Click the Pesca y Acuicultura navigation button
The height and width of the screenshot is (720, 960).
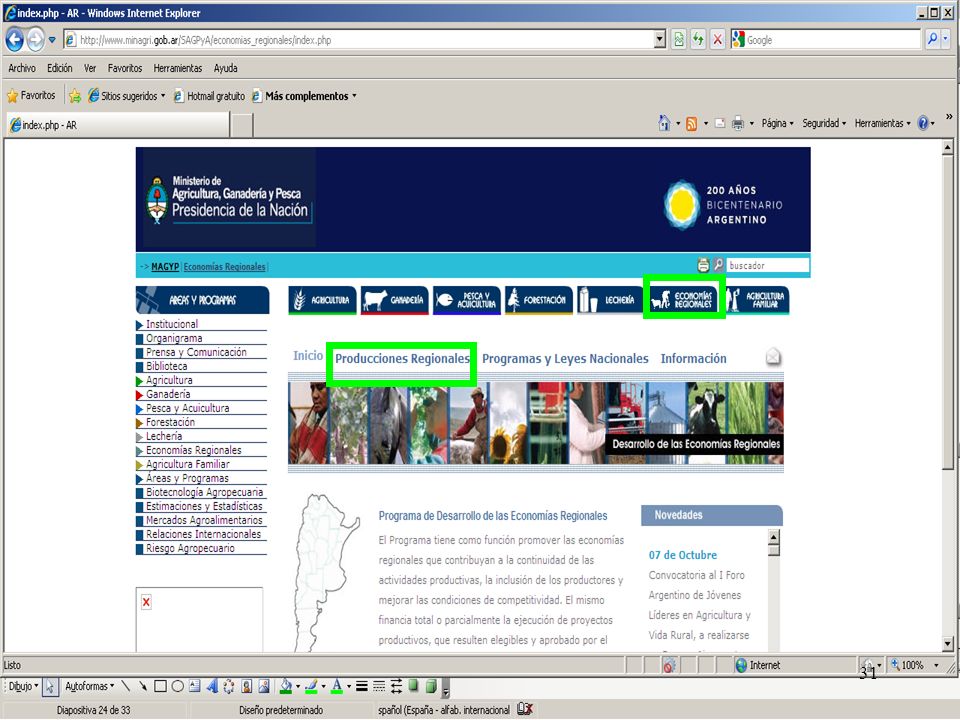[x=467, y=300]
